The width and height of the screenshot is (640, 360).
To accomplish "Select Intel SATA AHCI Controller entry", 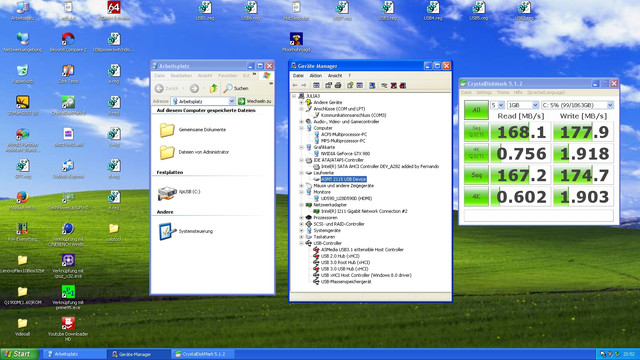I will coord(380,167).
